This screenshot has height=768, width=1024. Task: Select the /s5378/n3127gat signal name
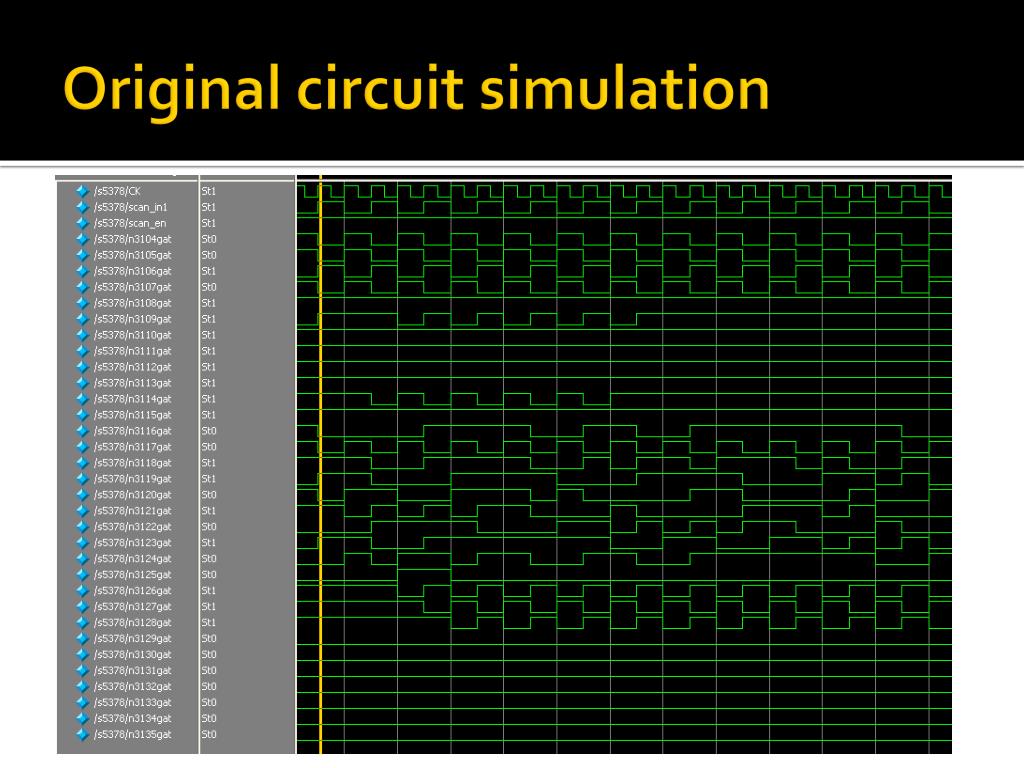133,607
